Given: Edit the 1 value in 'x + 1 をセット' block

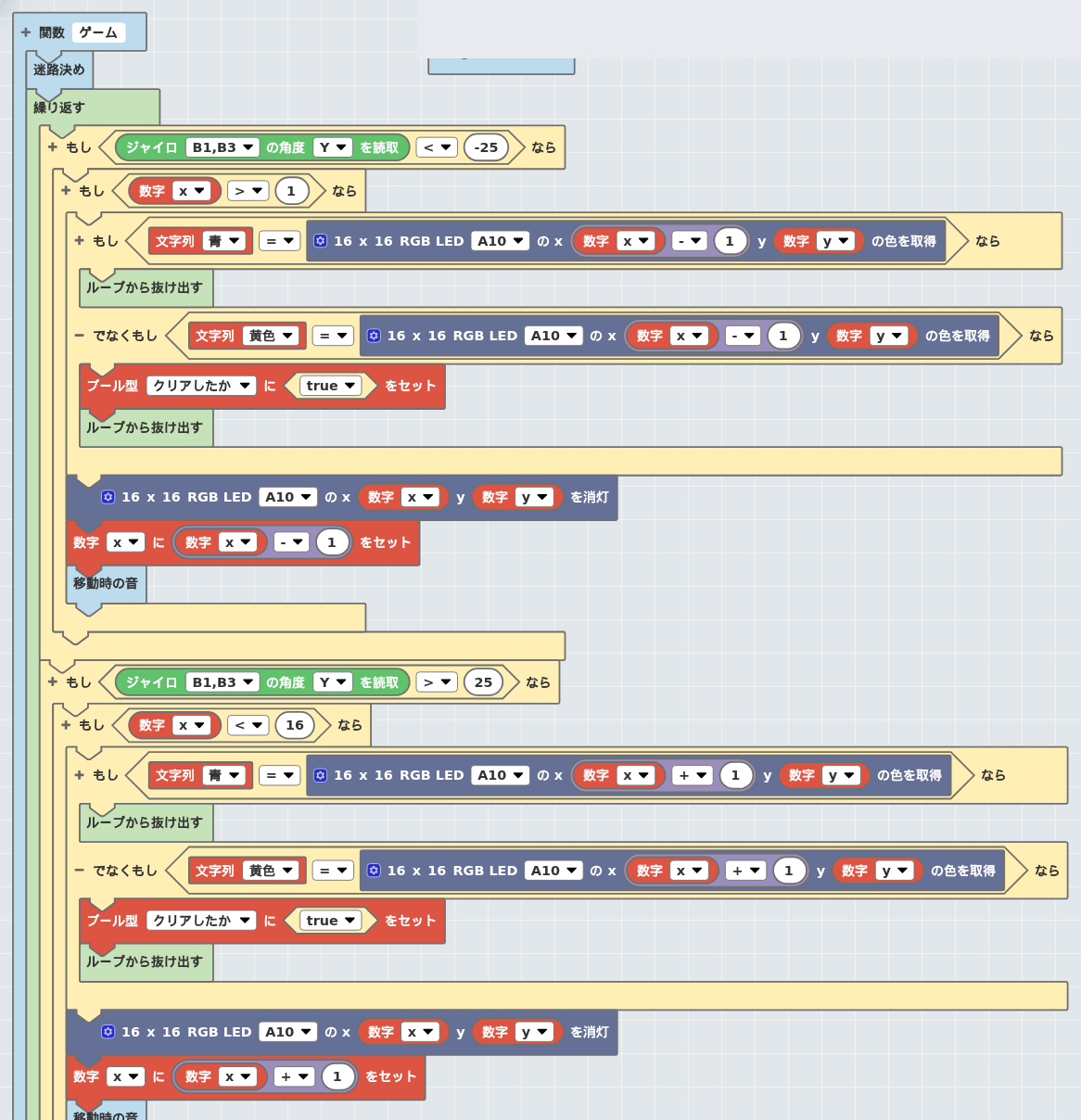Looking at the screenshot, I should point(337,1076).
